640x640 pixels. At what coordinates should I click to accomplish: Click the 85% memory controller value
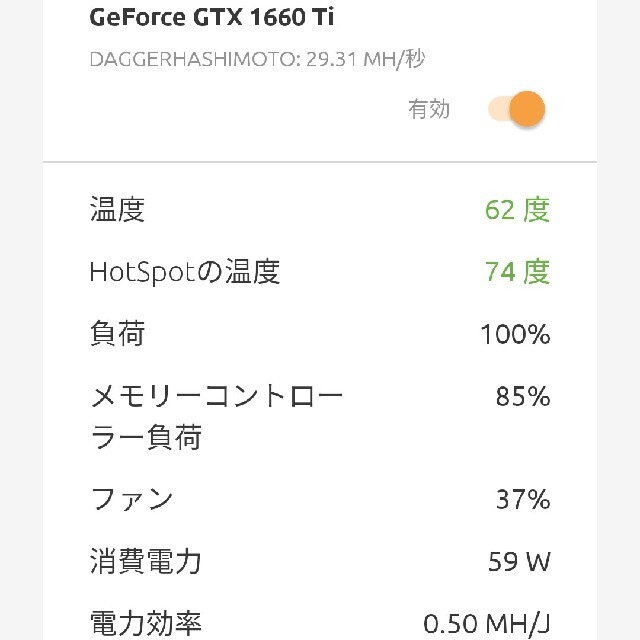pos(523,396)
